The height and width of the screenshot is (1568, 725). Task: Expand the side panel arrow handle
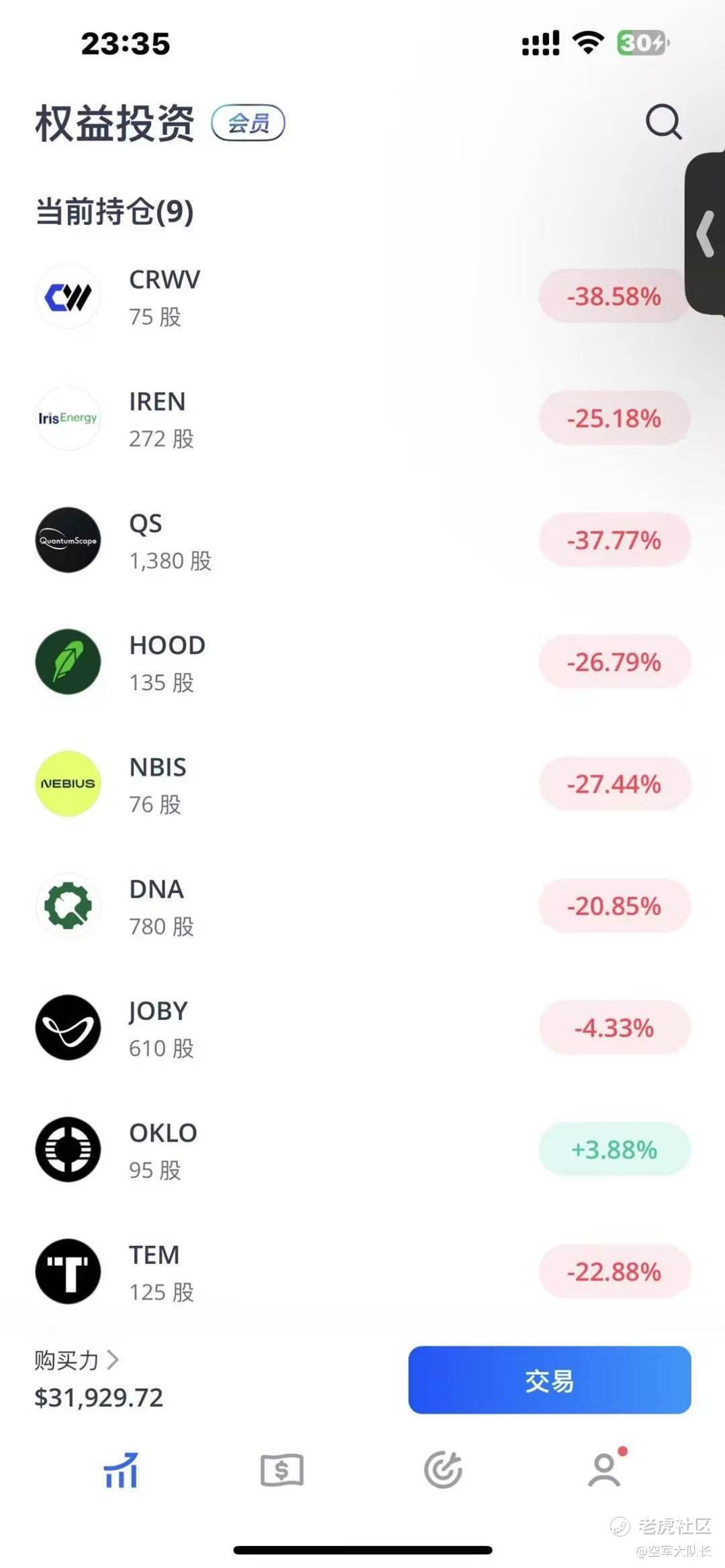tap(705, 233)
